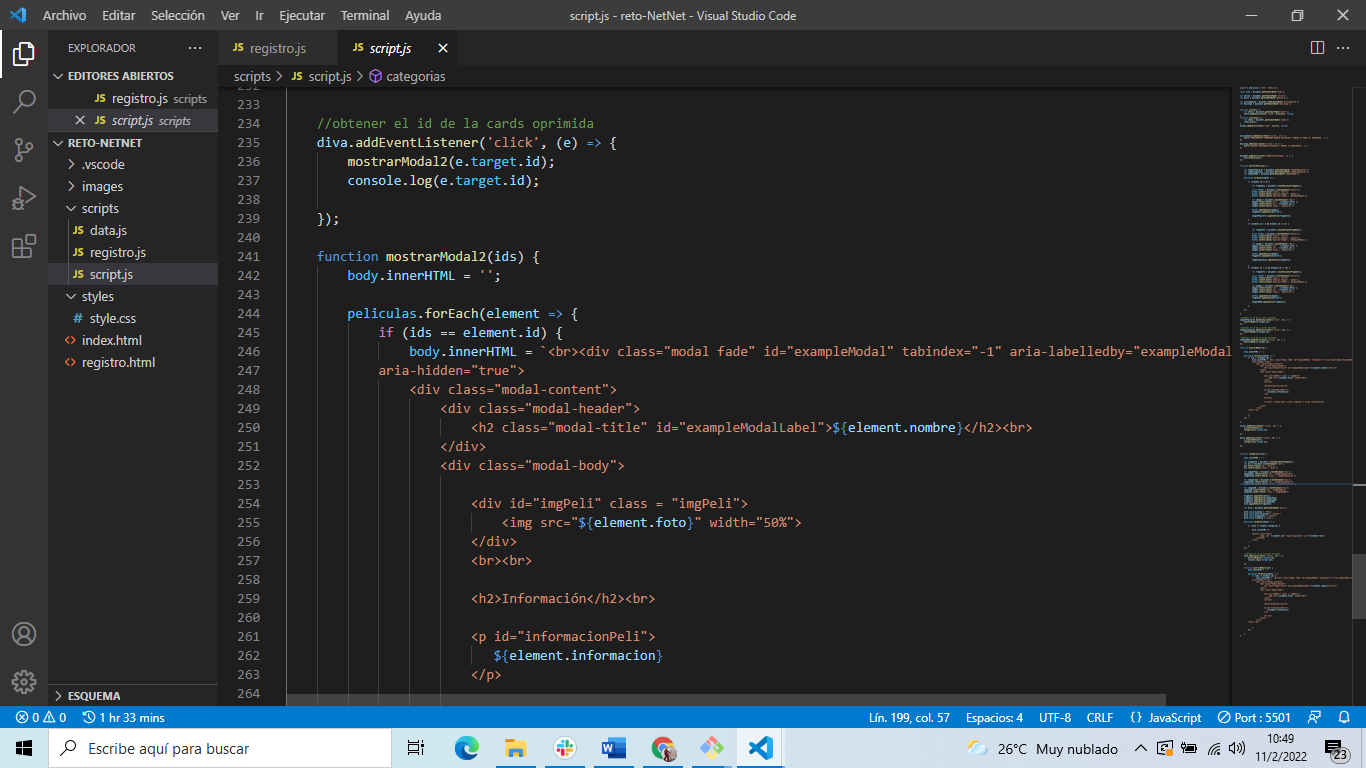Change indentation via Espacios: 4
The width and height of the screenshot is (1366, 768).
[994, 717]
